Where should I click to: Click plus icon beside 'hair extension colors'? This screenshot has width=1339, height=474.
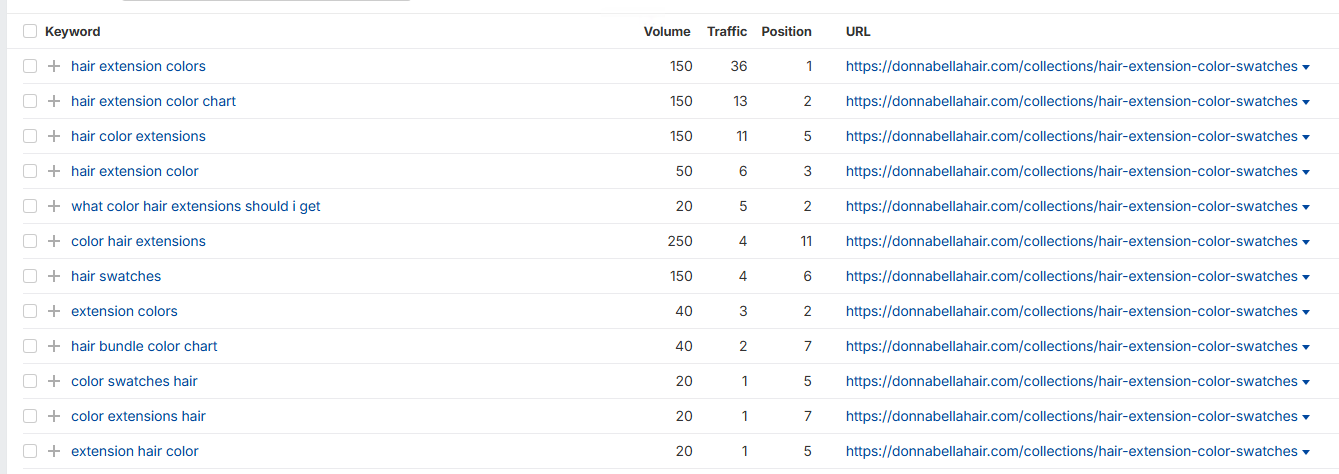[x=54, y=66]
